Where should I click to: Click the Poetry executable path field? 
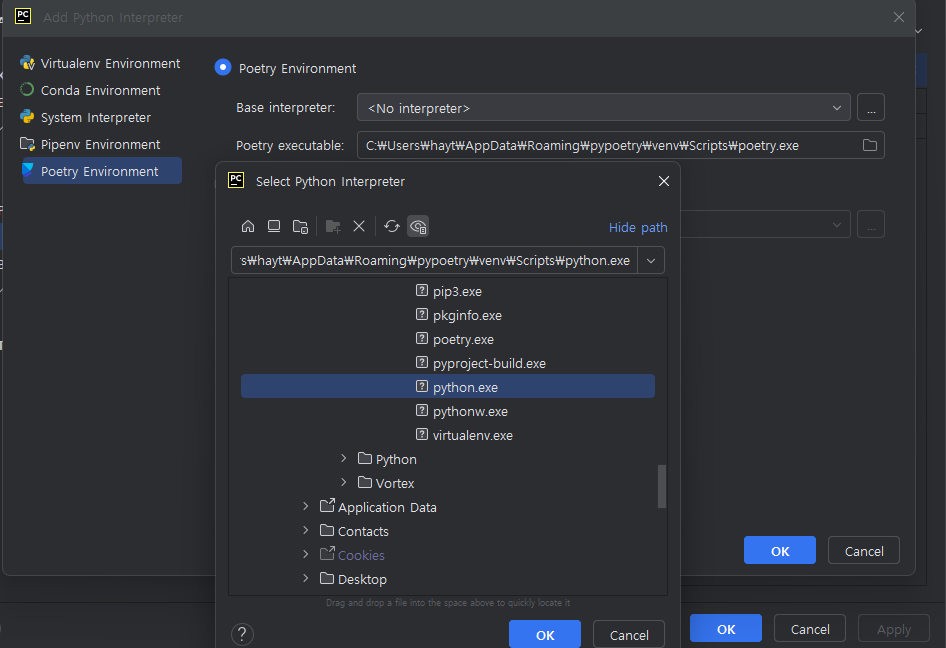pyautogui.click(x=608, y=145)
